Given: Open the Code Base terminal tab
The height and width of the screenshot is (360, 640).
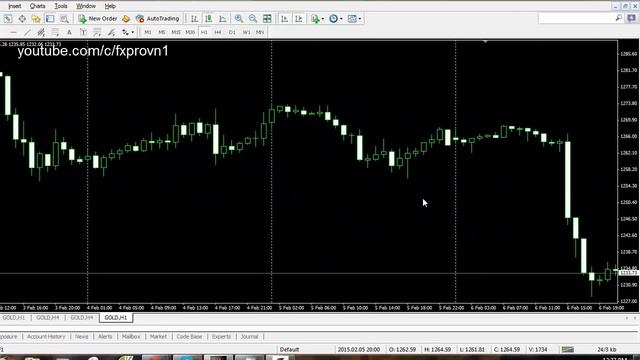Looking at the screenshot, I should pyautogui.click(x=189, y=337).
